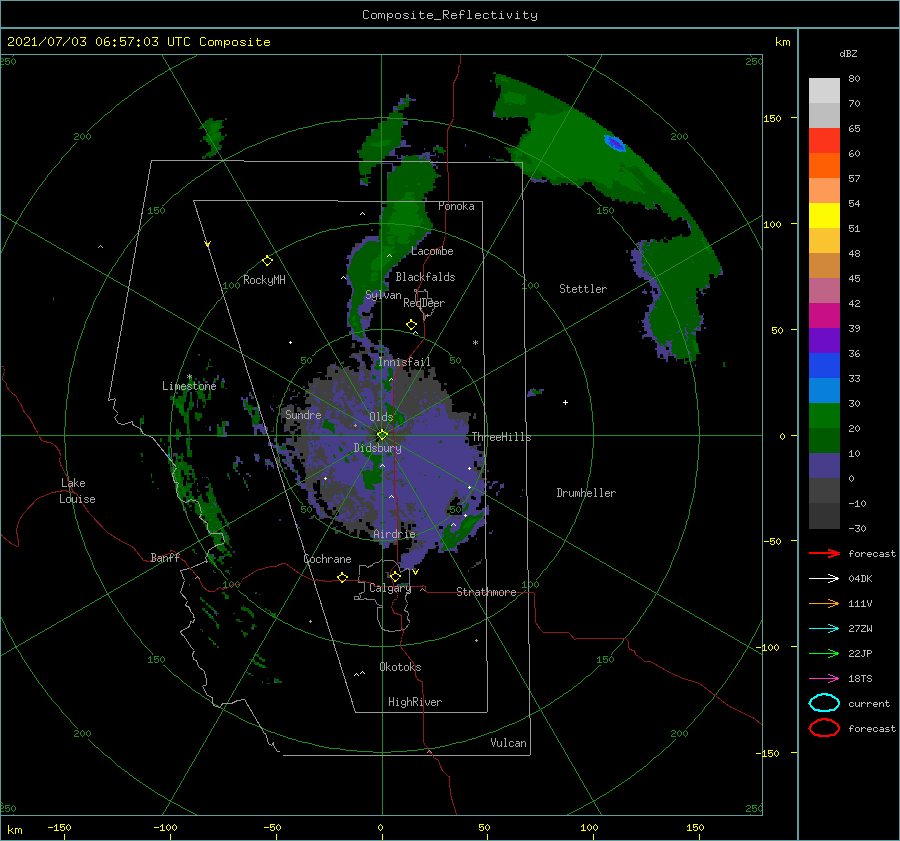Click the magenta 18TS arrow icon

tap(824, 679)
